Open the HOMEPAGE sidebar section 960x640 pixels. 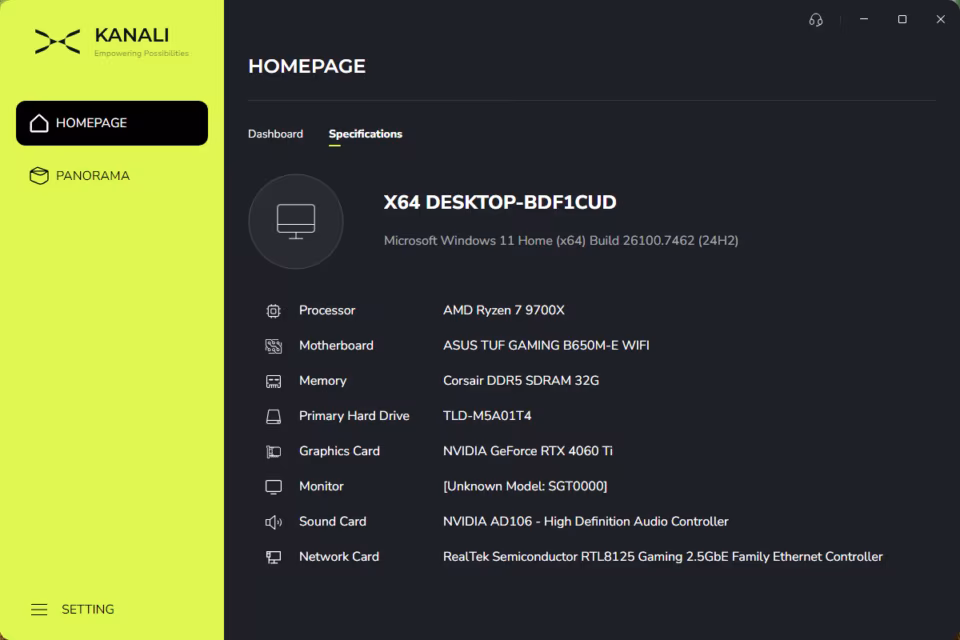click(112, 123)
